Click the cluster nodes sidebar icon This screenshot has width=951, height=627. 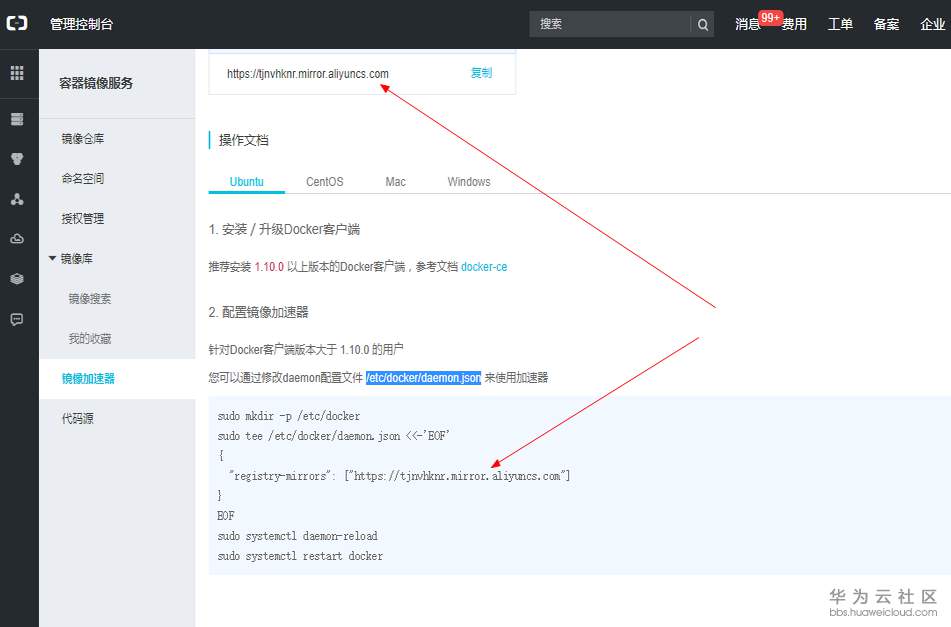[x=17, y=199]
